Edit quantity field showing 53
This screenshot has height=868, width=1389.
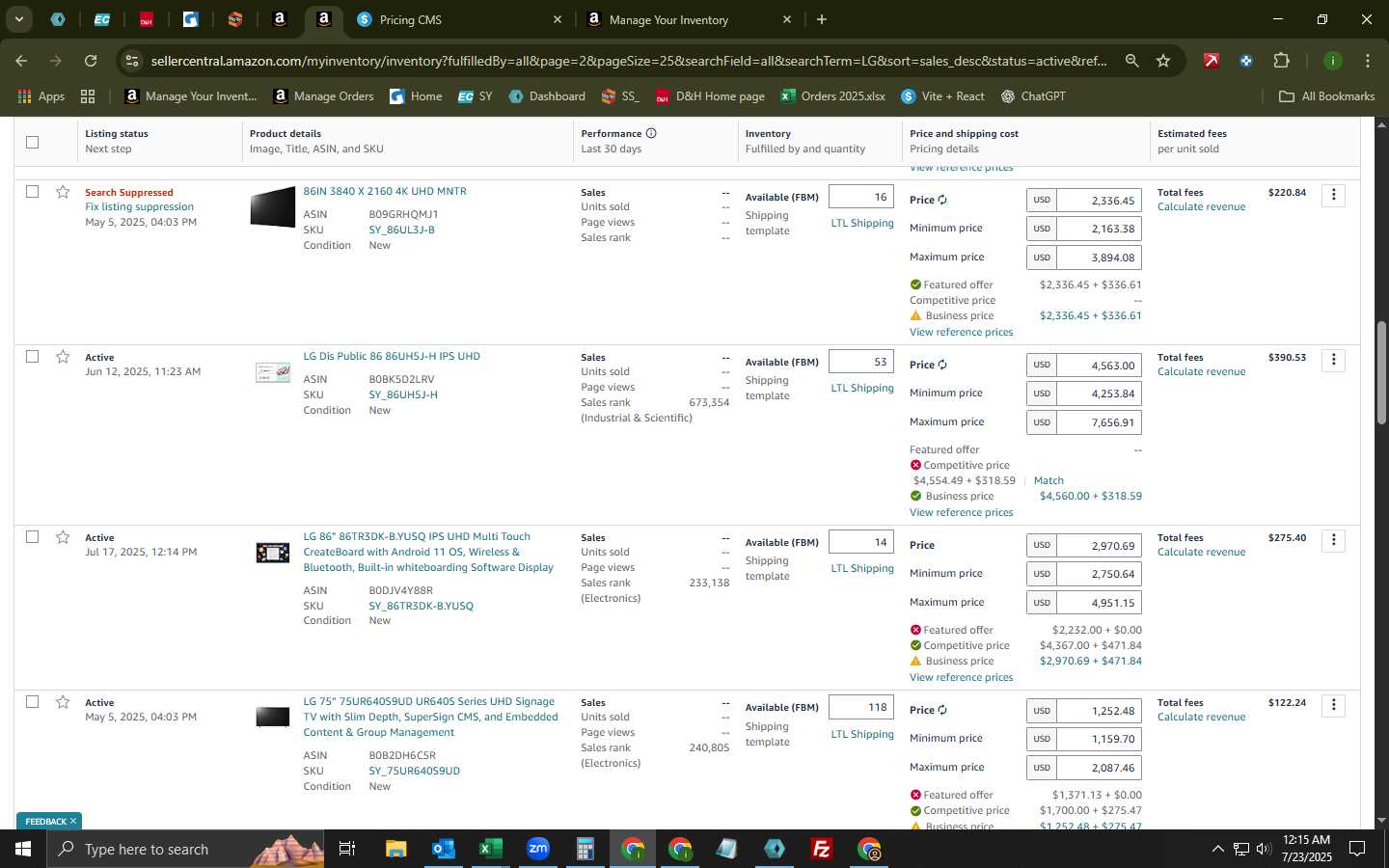point(861,362)
